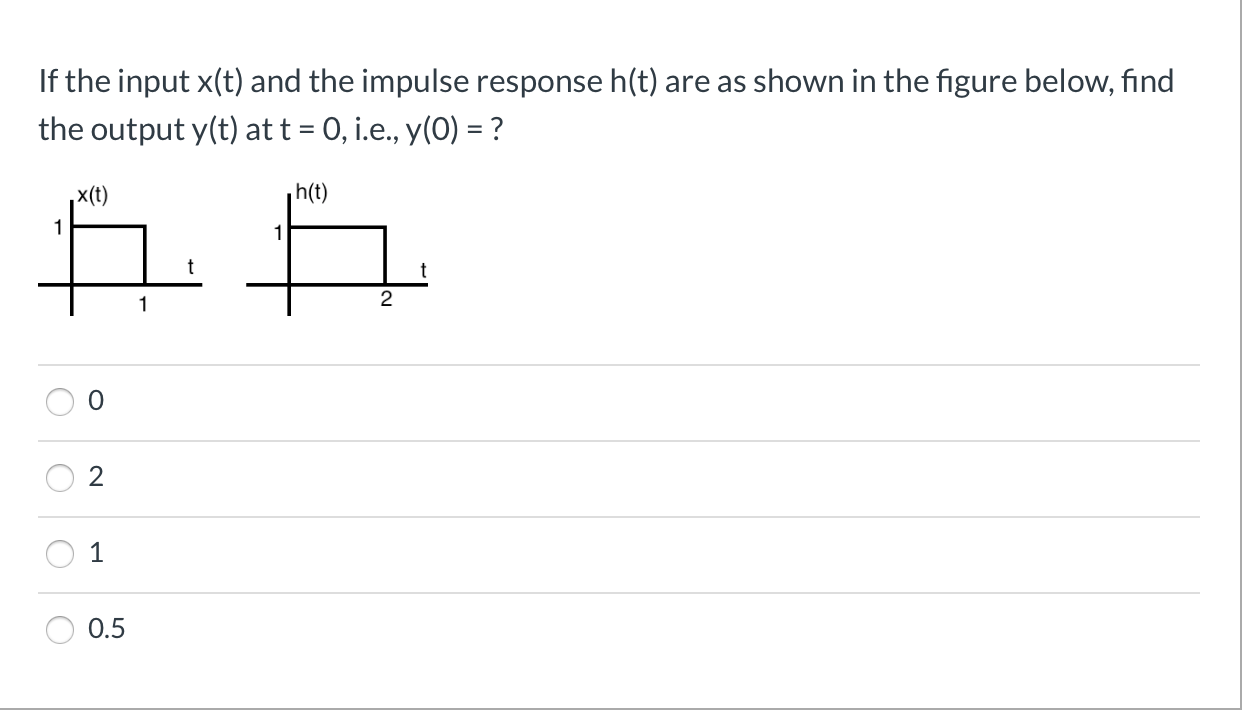Click the answer label 0
Screen dimensions: 1248x722
click(95, 402)
